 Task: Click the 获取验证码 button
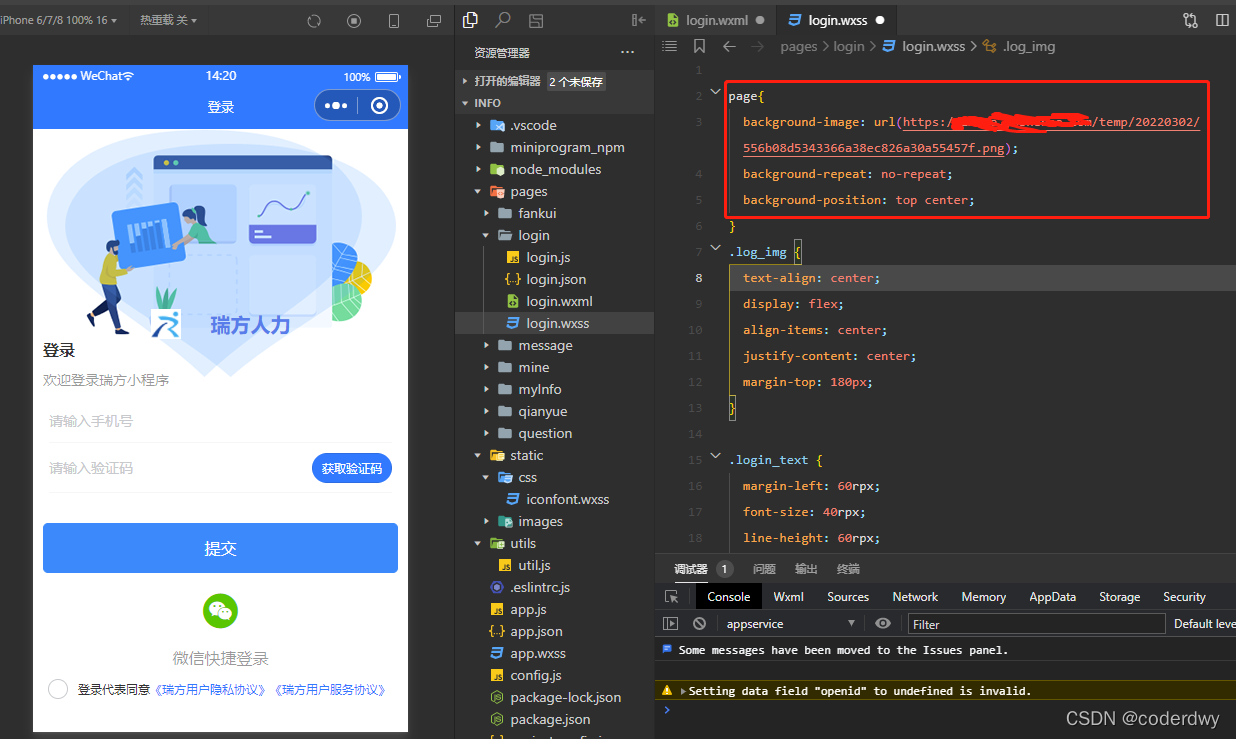(352, 468)
